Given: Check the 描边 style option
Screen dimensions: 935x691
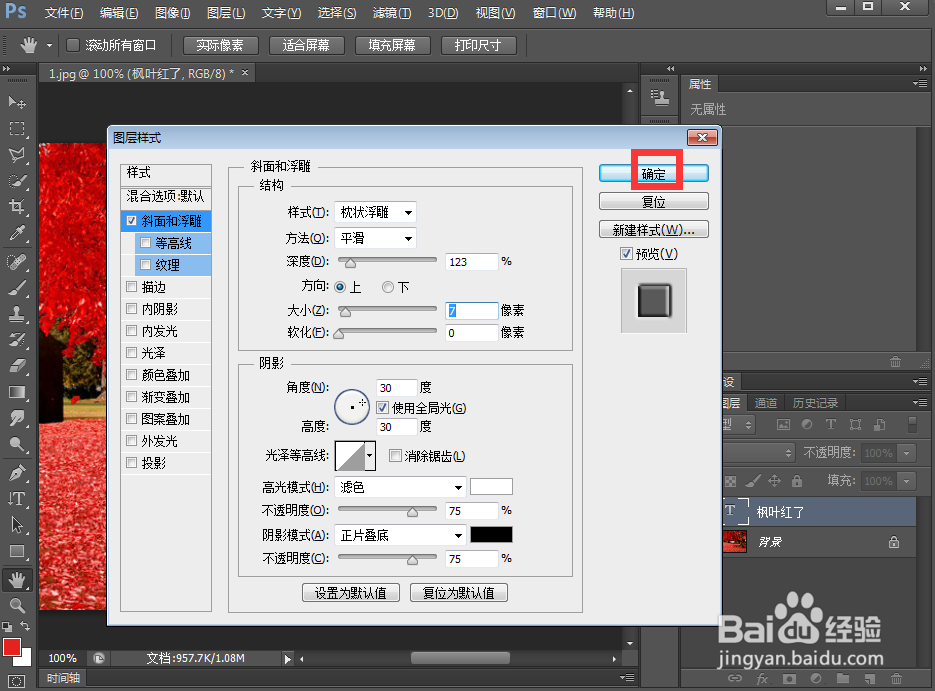Looking at the screenshot, I should click(131, 285).
